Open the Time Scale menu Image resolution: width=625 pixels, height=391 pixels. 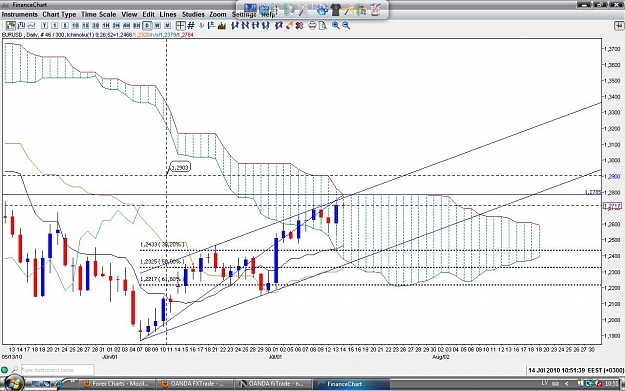point(98,14)
